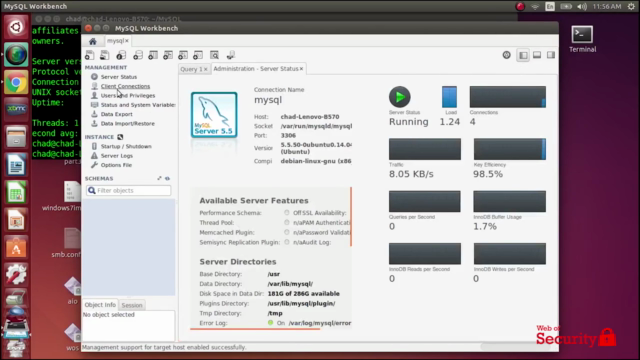Open the Terminal desktop shortcut
Screen dimensions: 640x360
(x=582, y=39)
